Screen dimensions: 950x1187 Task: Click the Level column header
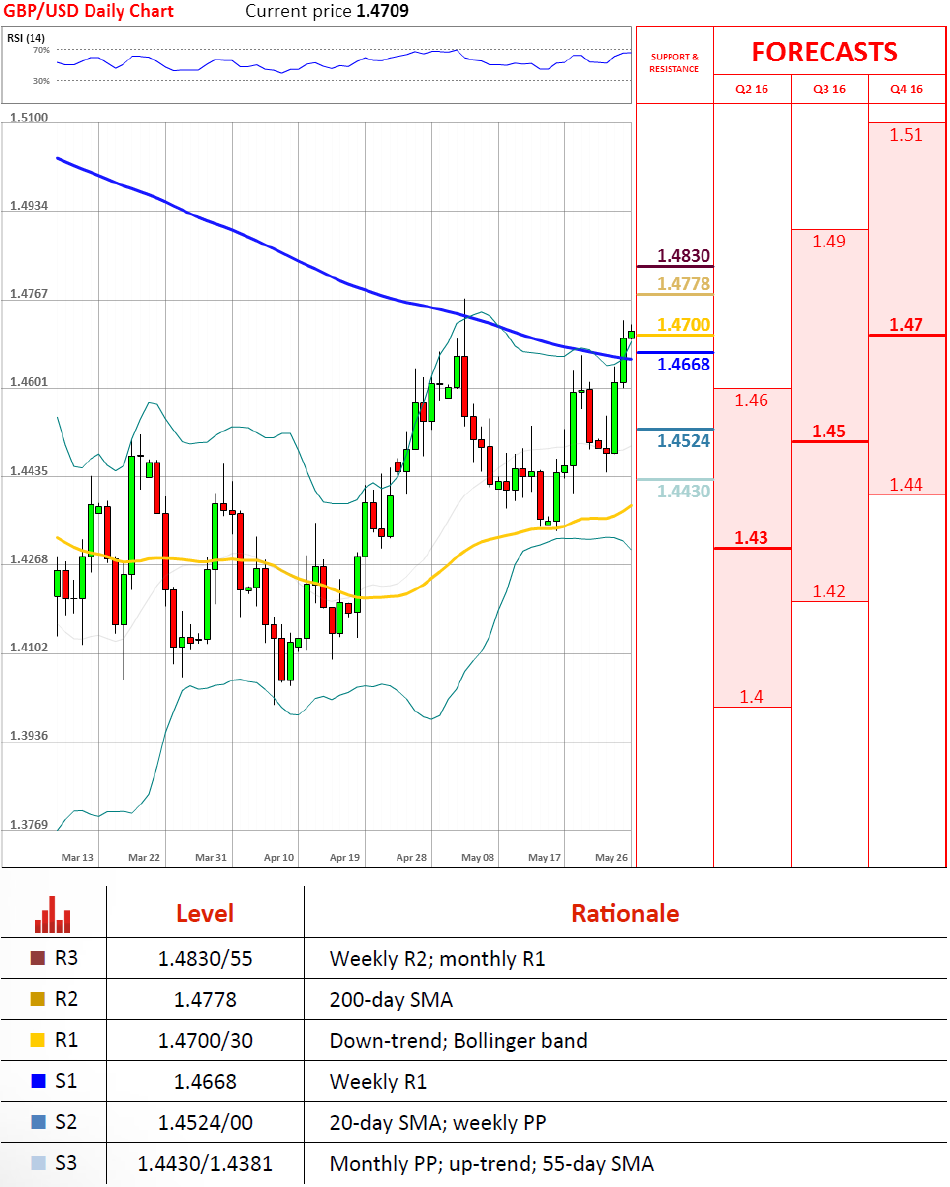[x=205, y=914]
